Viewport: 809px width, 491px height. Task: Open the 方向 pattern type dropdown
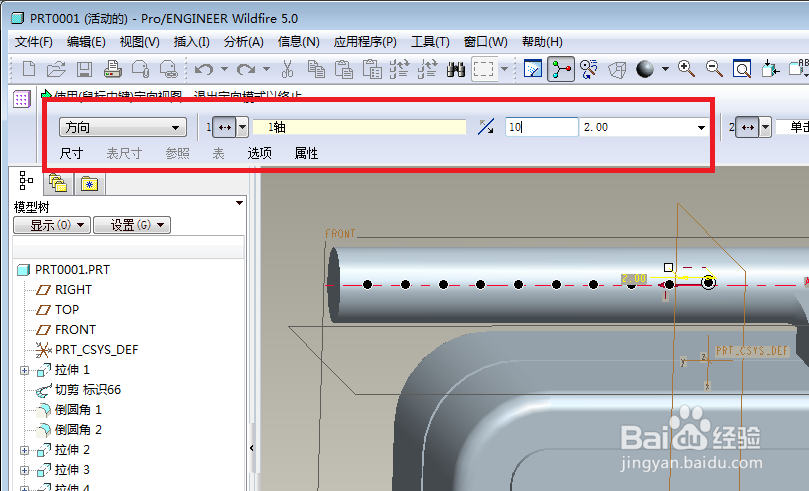click(x=122, y=127)
